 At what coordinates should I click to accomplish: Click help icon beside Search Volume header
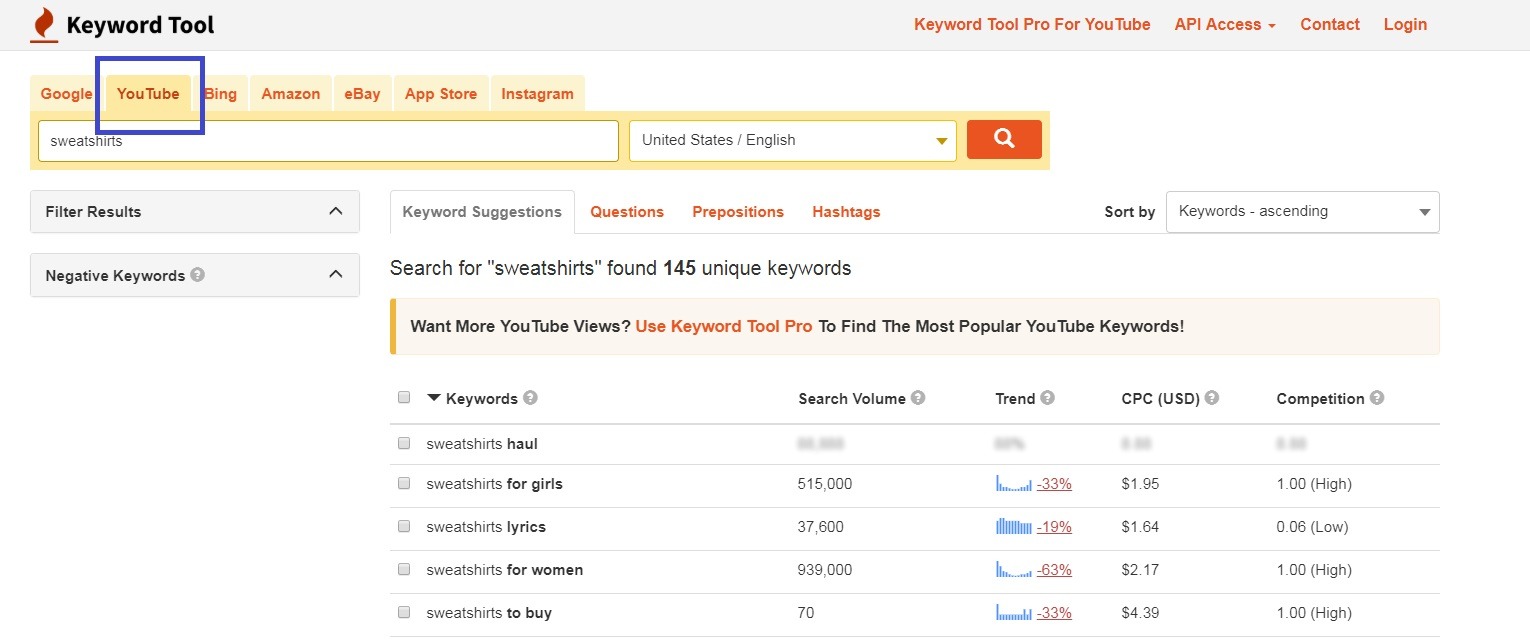(918, 397)
